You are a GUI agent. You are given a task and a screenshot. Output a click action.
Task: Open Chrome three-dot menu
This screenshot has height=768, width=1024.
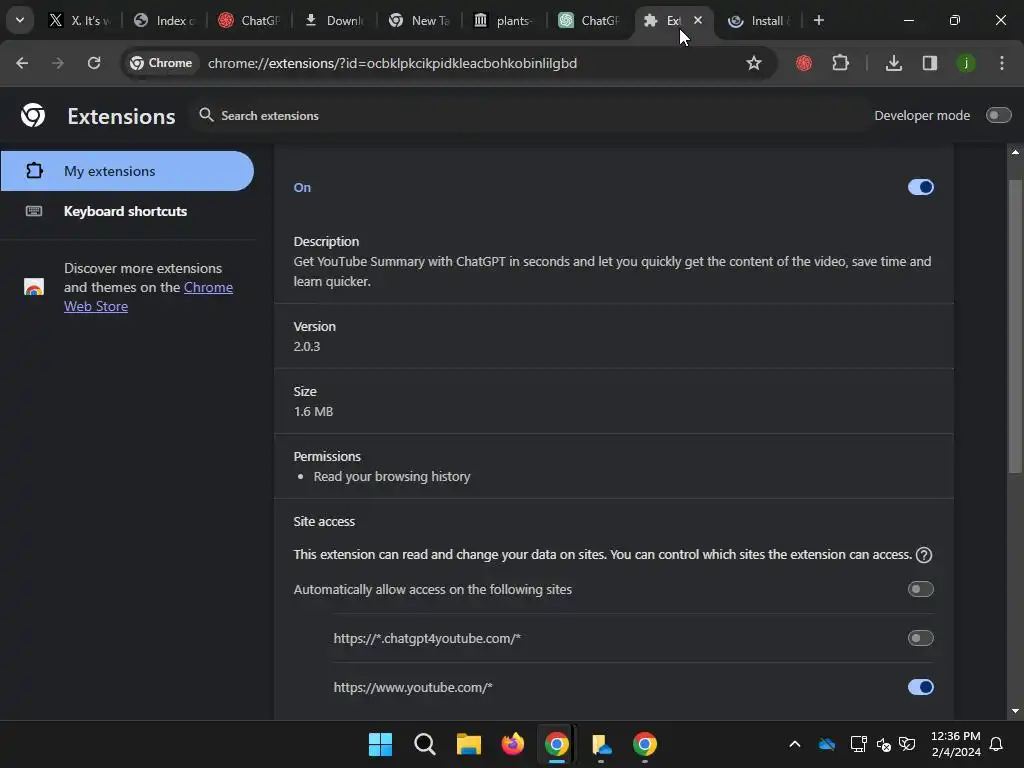click(x=1002, y=63)
